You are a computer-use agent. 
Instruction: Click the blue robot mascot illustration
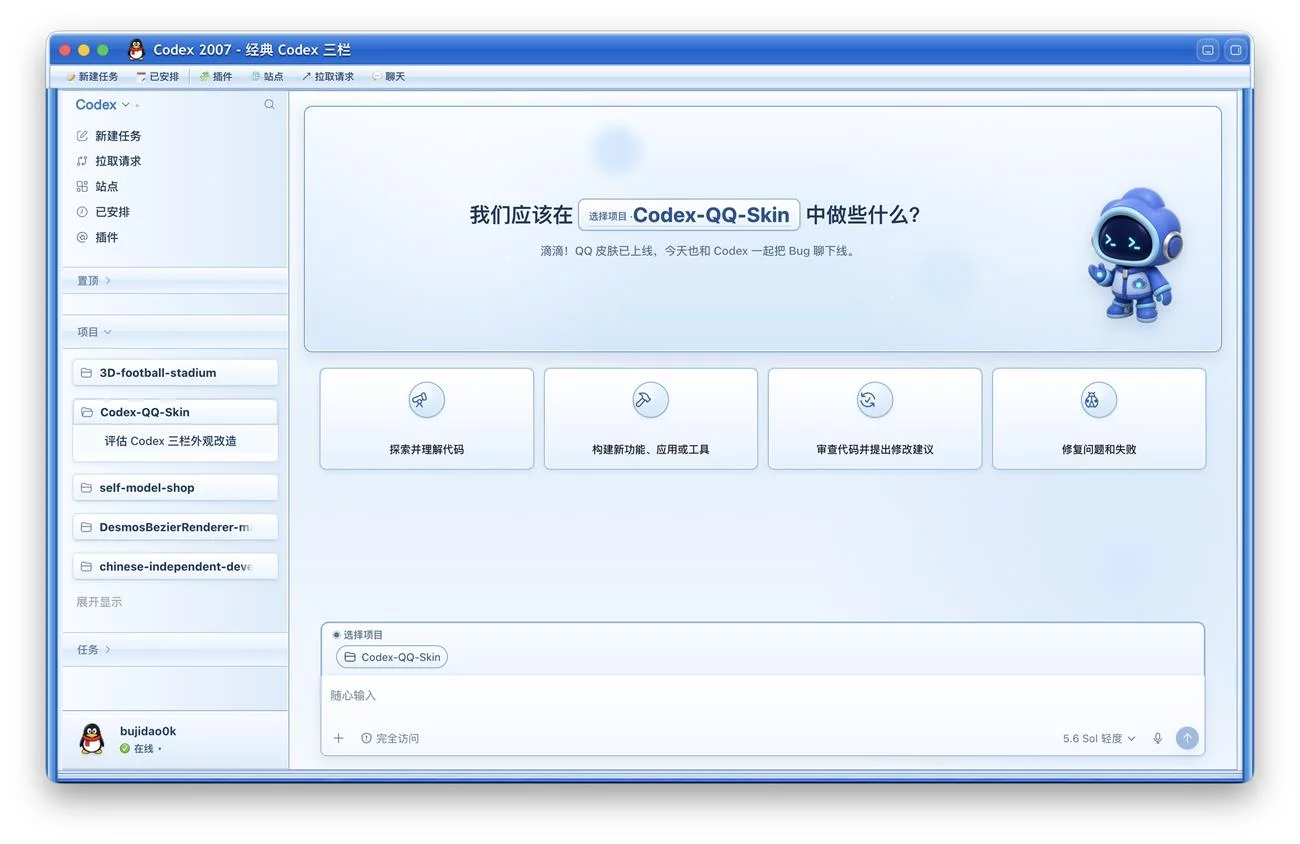1135,254
